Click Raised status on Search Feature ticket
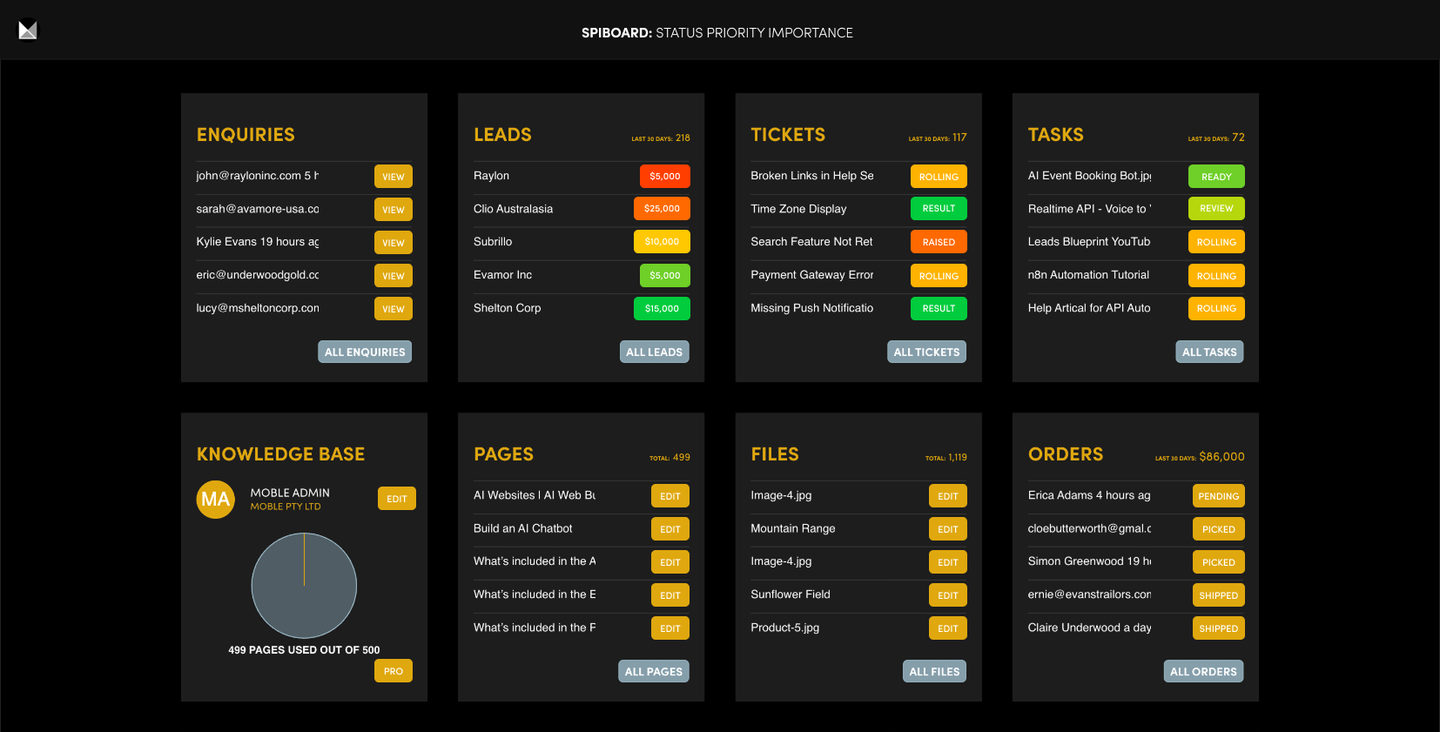This screenshot has width=1440, height=732. (x=938, y=242)
